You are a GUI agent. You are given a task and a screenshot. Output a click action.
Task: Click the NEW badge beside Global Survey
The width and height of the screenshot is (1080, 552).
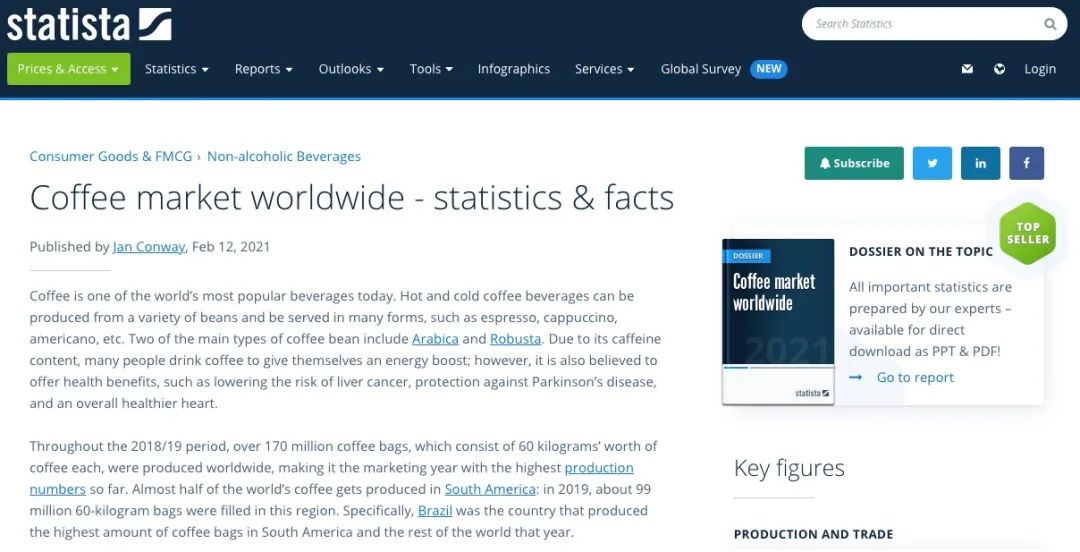pyautogui.click(x=769, y=69)
